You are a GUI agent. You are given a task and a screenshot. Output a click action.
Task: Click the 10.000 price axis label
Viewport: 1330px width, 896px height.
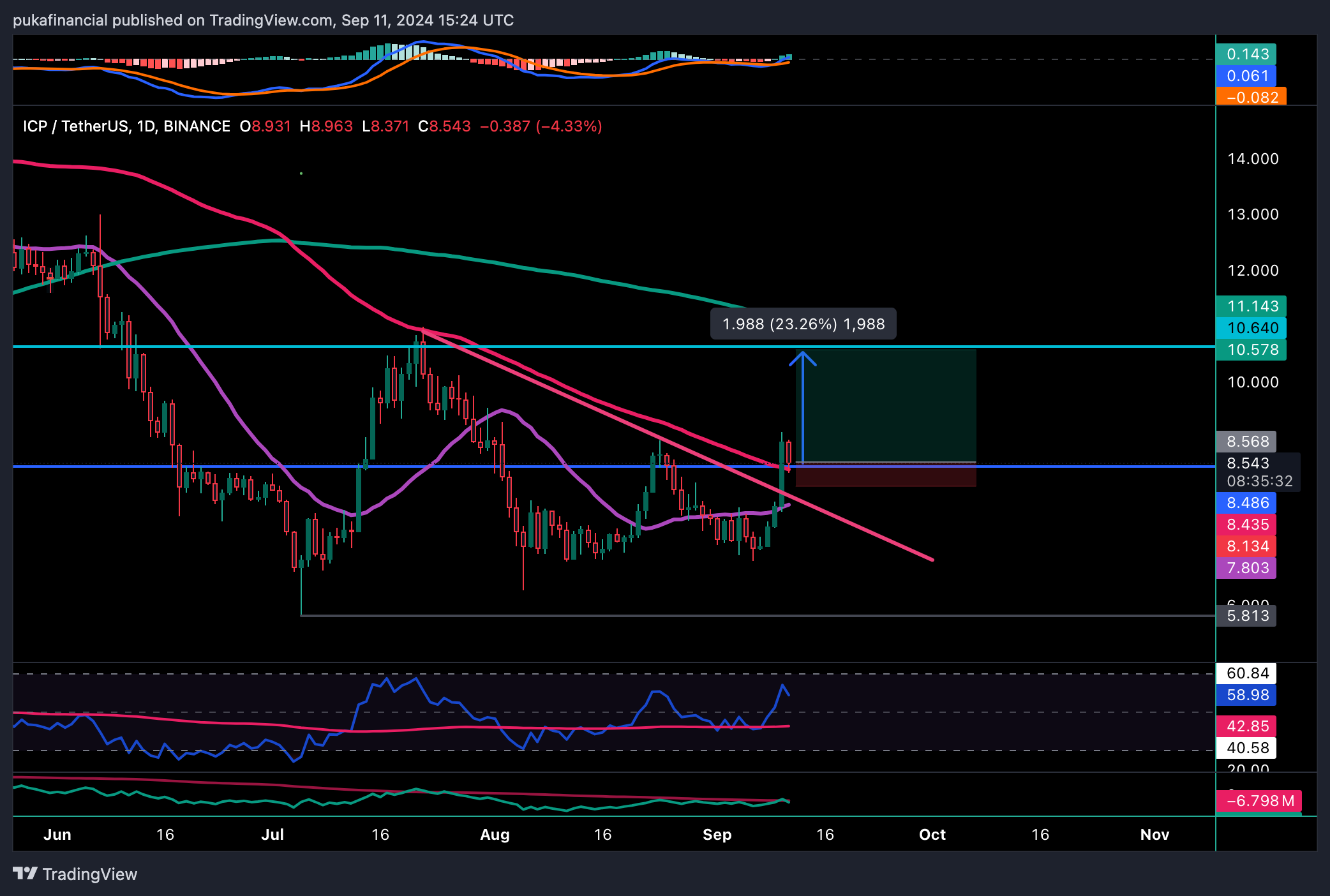1253,382
